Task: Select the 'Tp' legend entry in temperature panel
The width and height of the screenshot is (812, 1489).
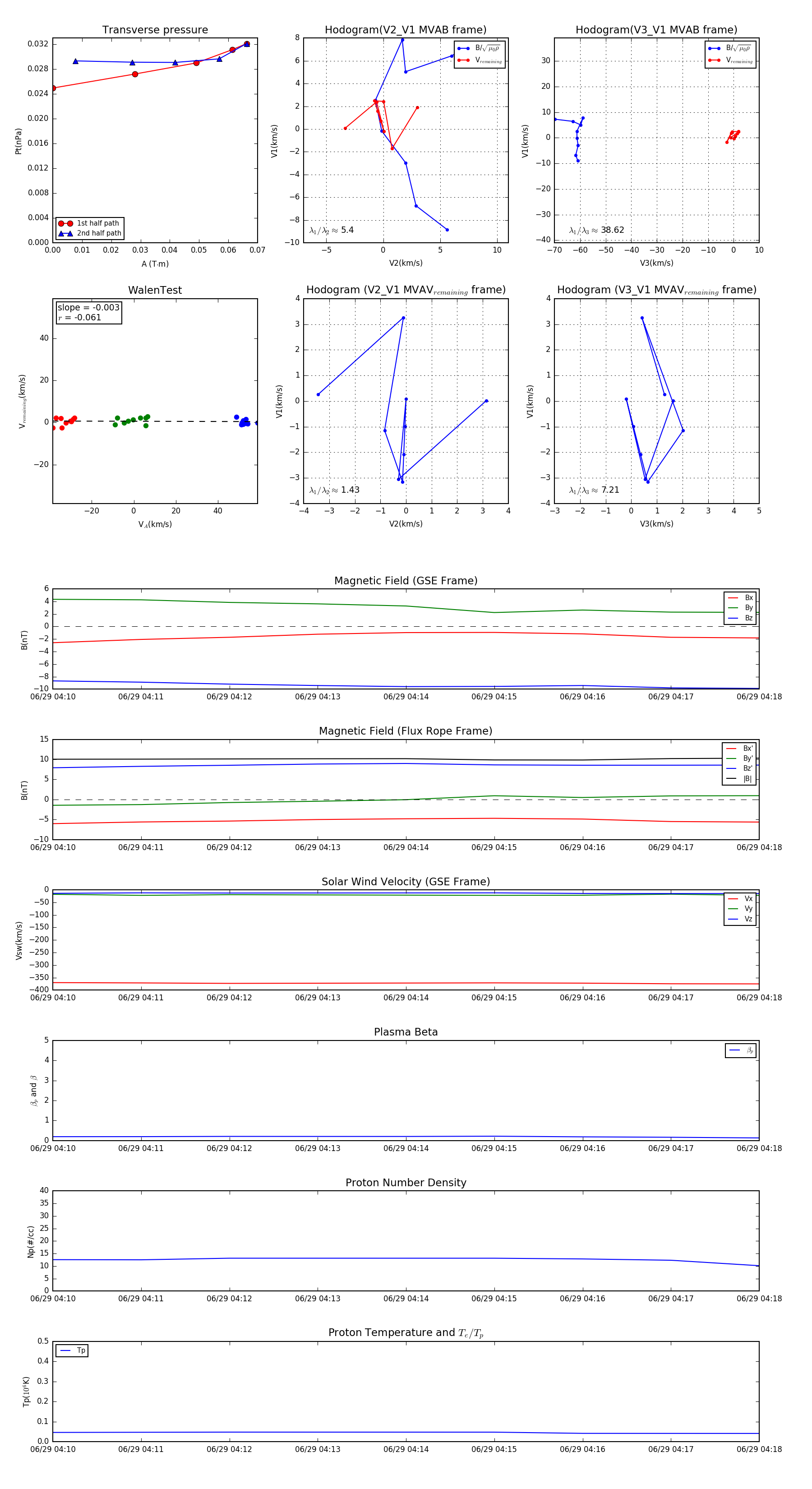Action: (x=73, y=1351)
